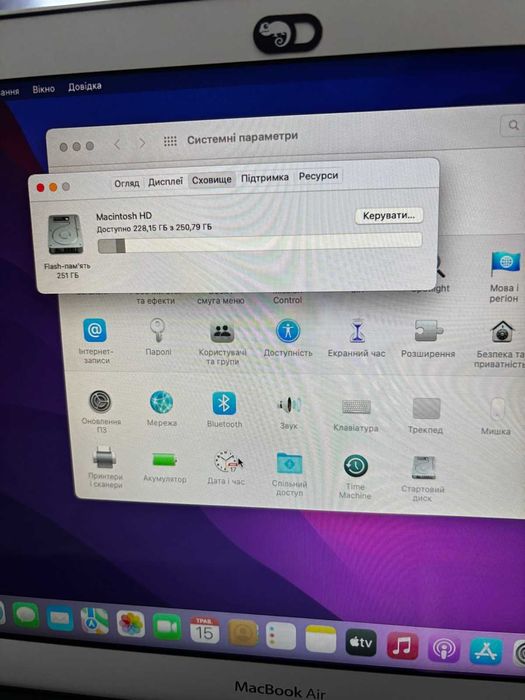Open Принтери і сканери pane
This screenshot has width=525, height=700.
105,467
